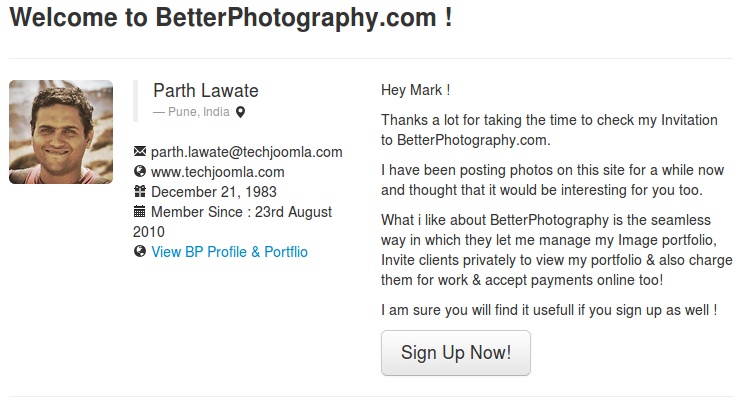Click the paragraph starting I am sure
Viewport: 748px width, 408px height.
point(549,310)
